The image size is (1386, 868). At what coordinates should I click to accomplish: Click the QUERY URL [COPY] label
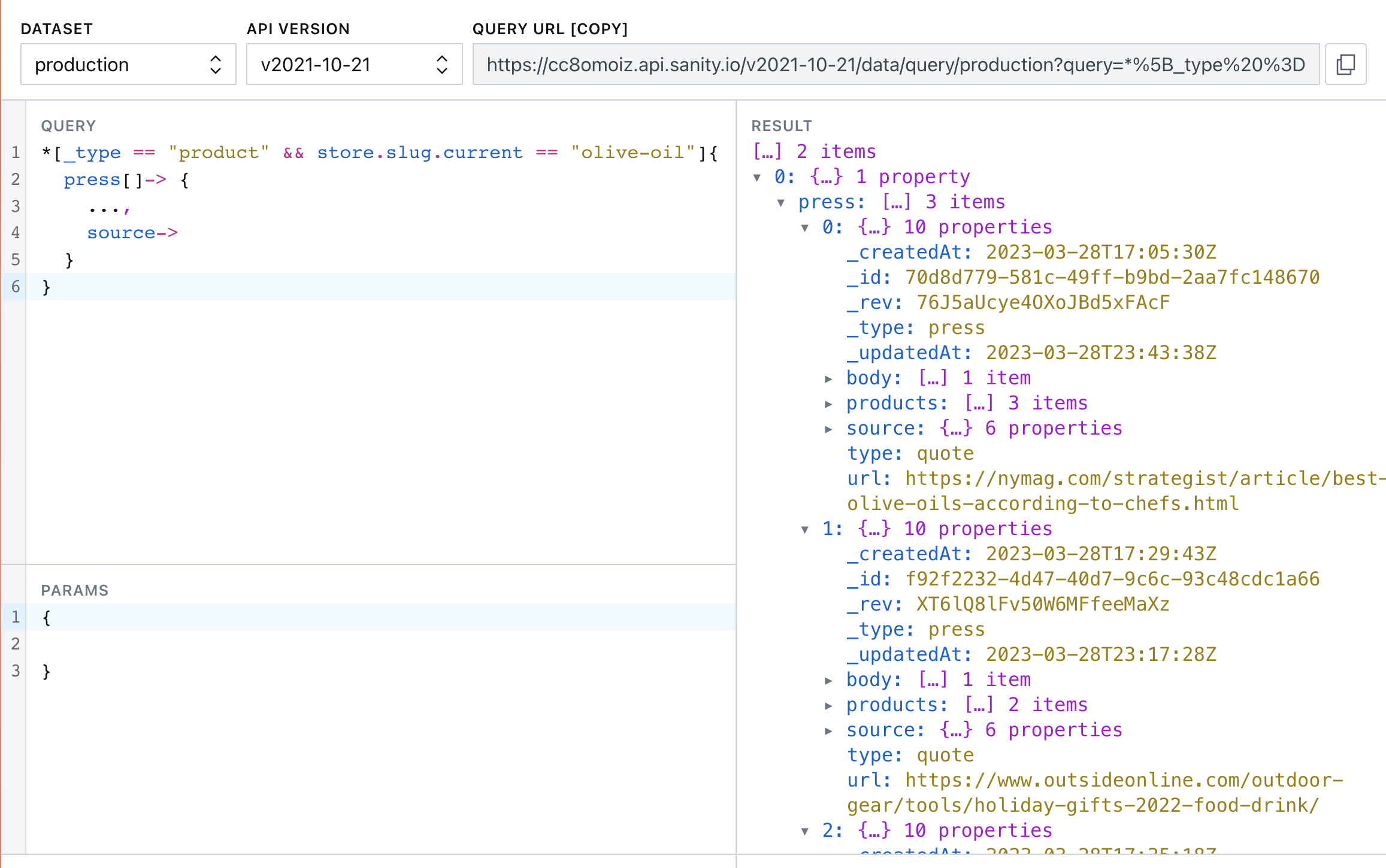549,29
